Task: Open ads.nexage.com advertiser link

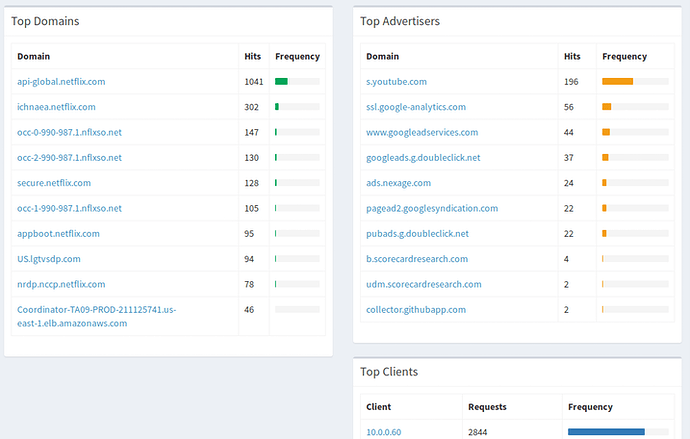Action: [x=399, y=183]
